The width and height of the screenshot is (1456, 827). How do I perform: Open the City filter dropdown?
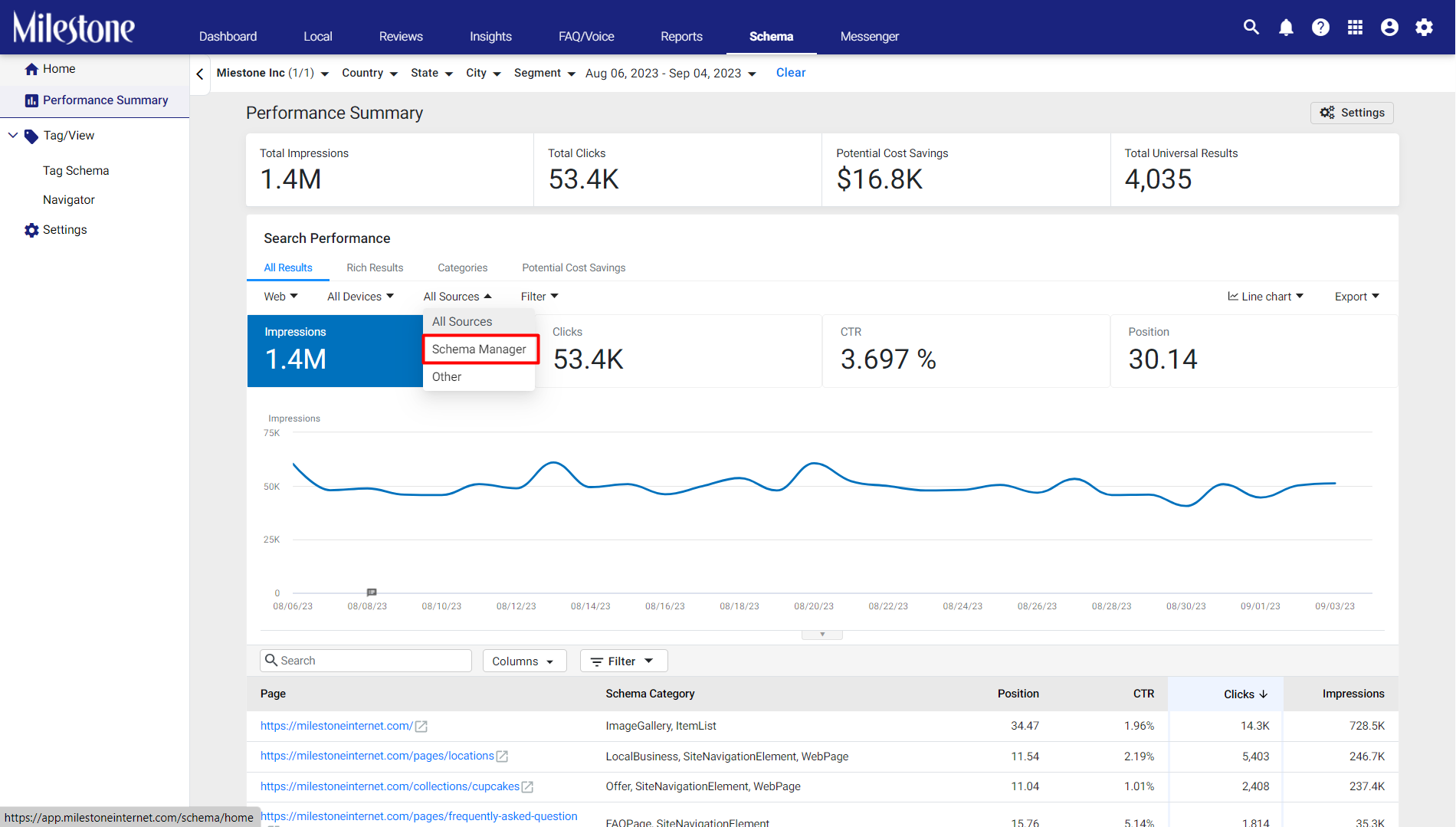coord(484,74)
